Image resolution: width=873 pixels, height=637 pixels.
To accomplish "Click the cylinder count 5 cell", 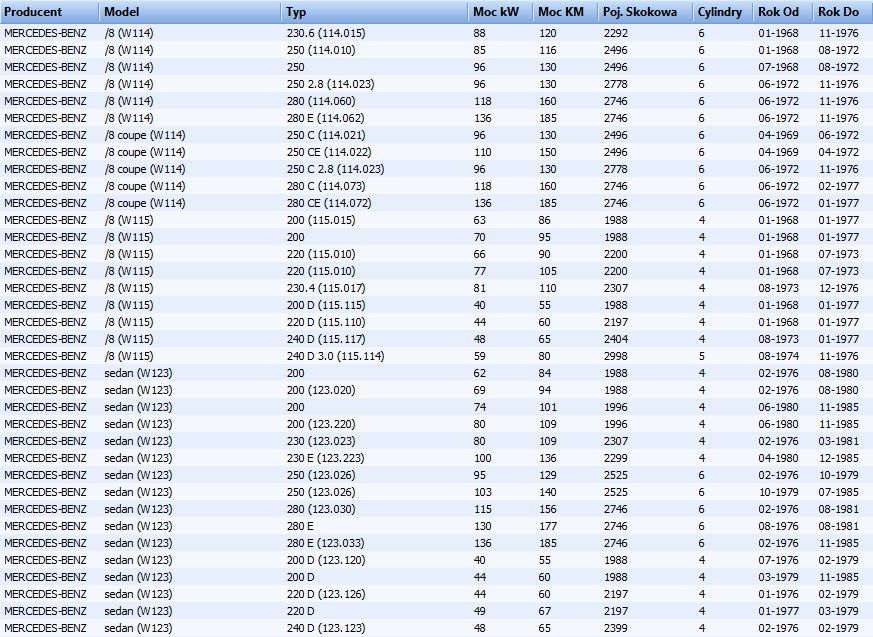I will pos(702,356).
